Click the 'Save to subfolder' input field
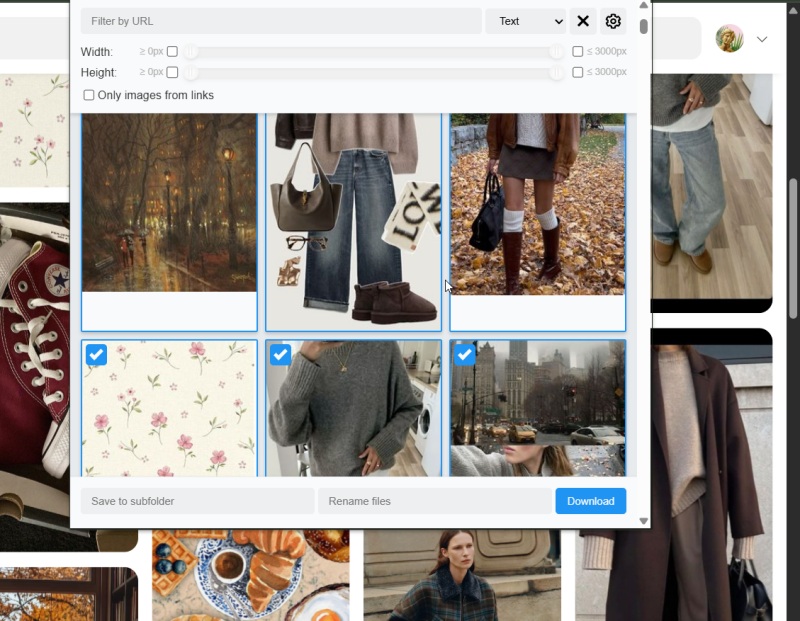The image size is (800, 621). tap(197, 501)
